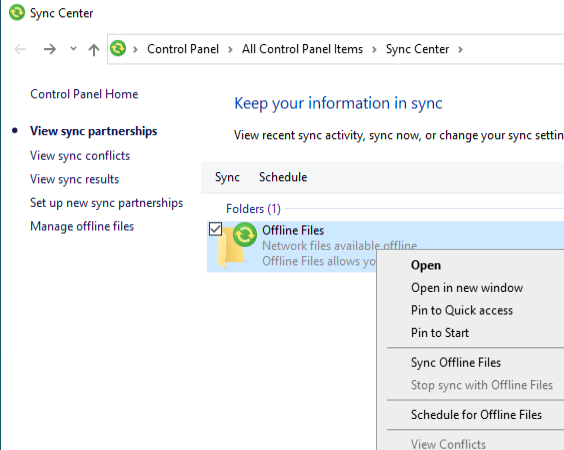Select the Offline Files item title
Screen dimensions: 564x450
[293, 230]
